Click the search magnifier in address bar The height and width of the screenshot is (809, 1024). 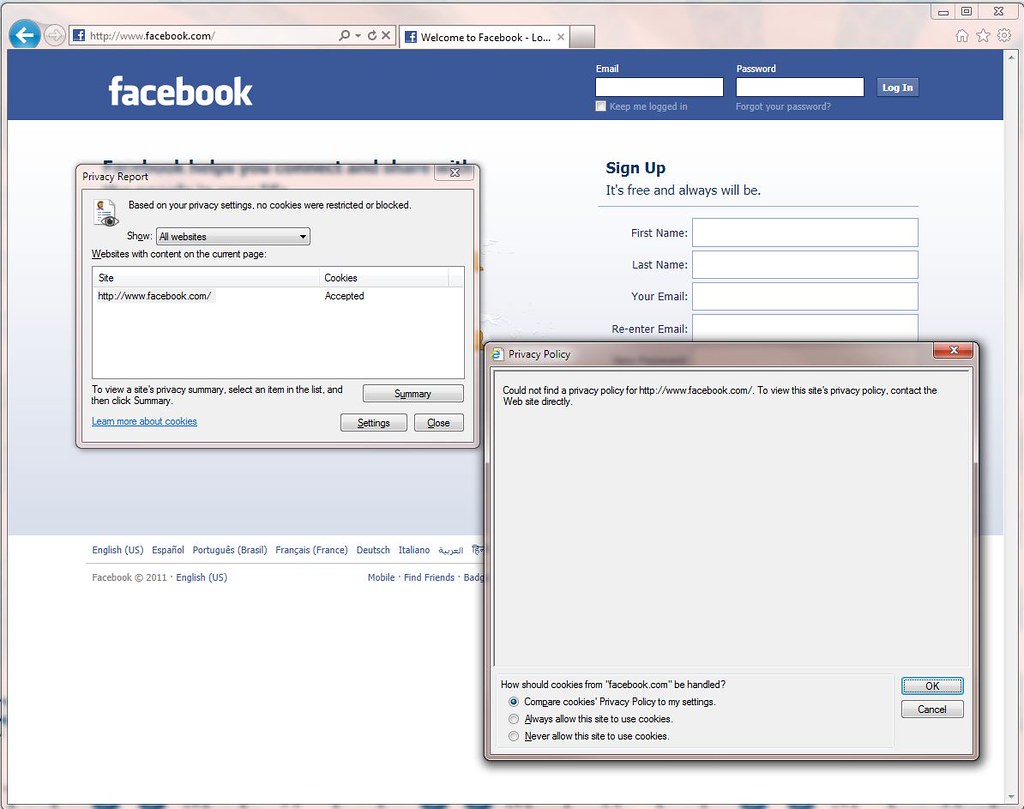[x=344, y=35]
